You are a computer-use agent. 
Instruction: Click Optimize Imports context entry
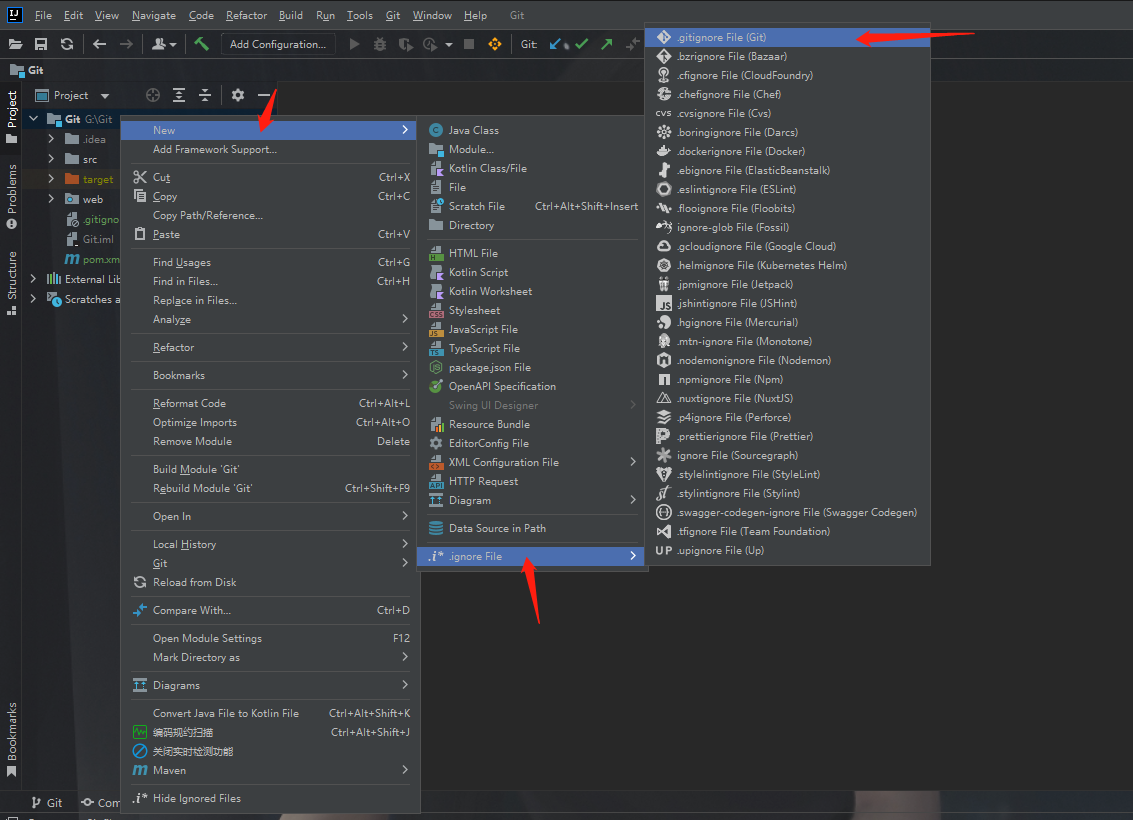[270, 423]
